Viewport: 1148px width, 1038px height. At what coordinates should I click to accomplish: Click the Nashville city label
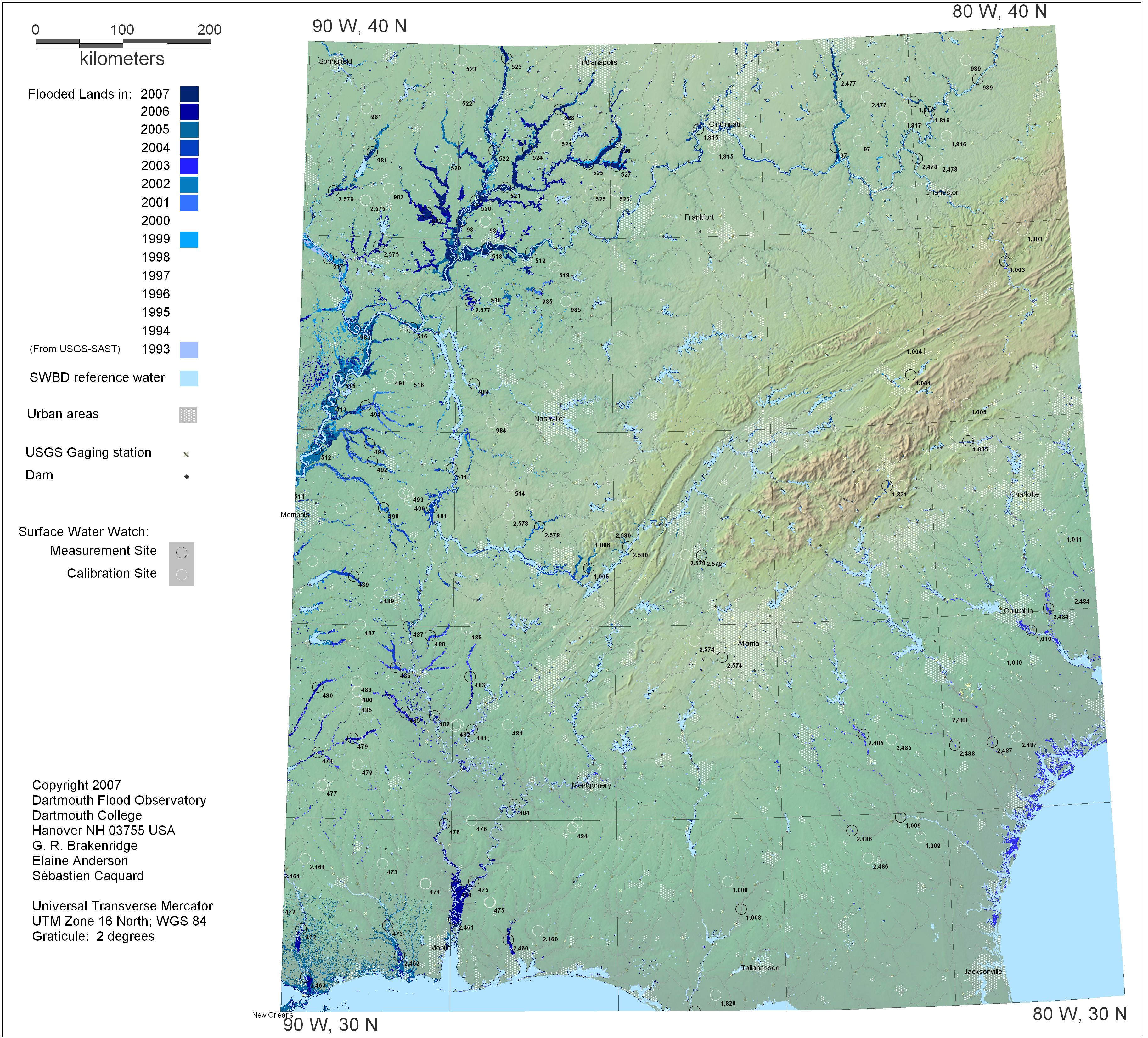point(548,418)
